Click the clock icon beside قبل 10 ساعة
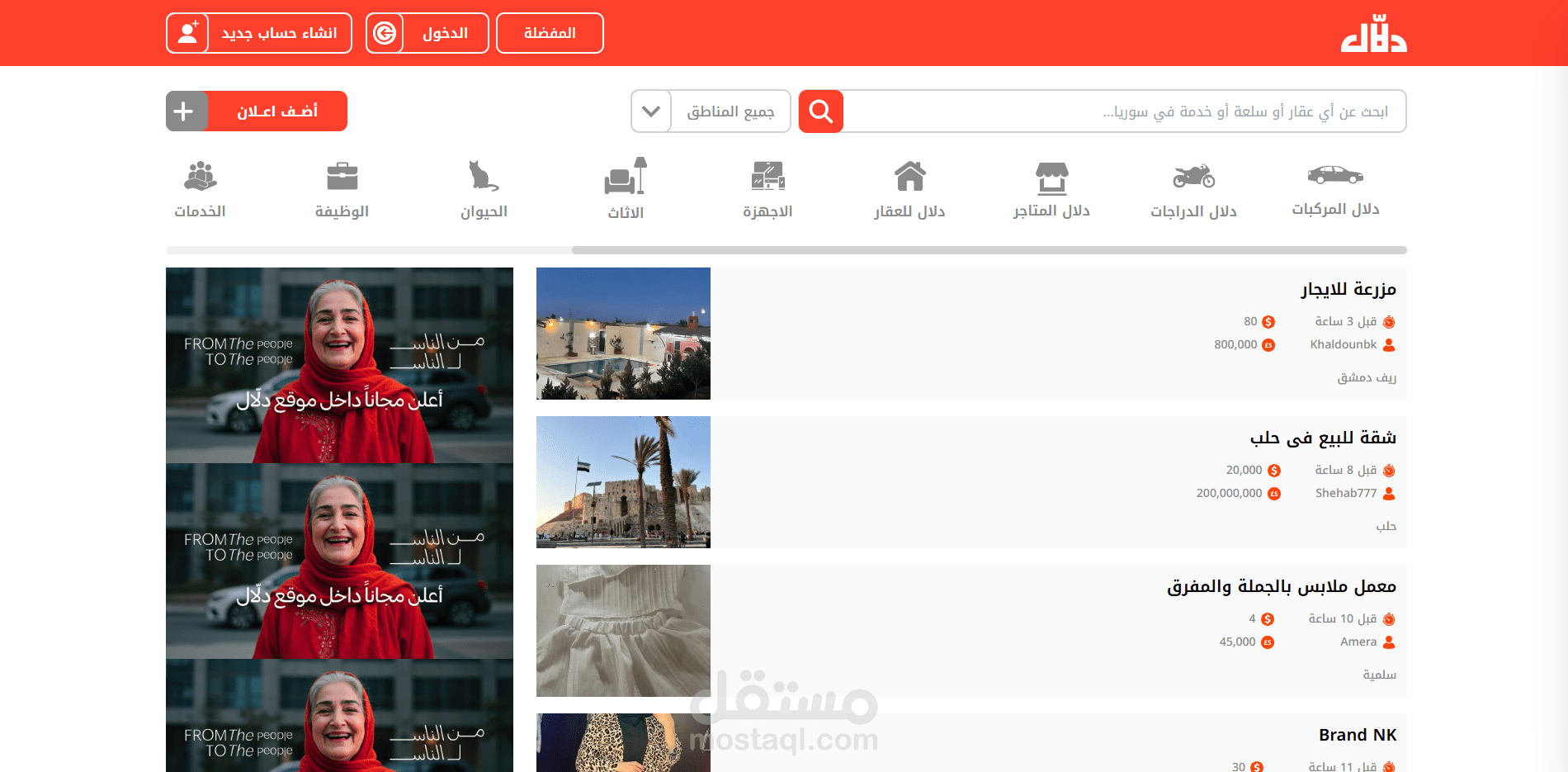 tap(1389, 619)
